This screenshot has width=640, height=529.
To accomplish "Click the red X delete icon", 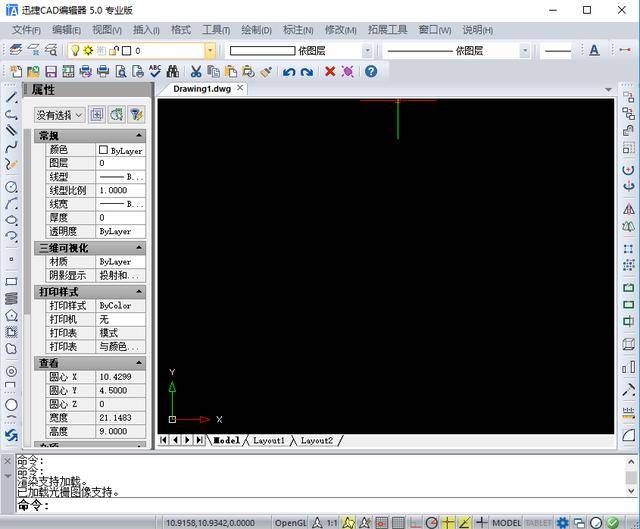I will [330, 72].
